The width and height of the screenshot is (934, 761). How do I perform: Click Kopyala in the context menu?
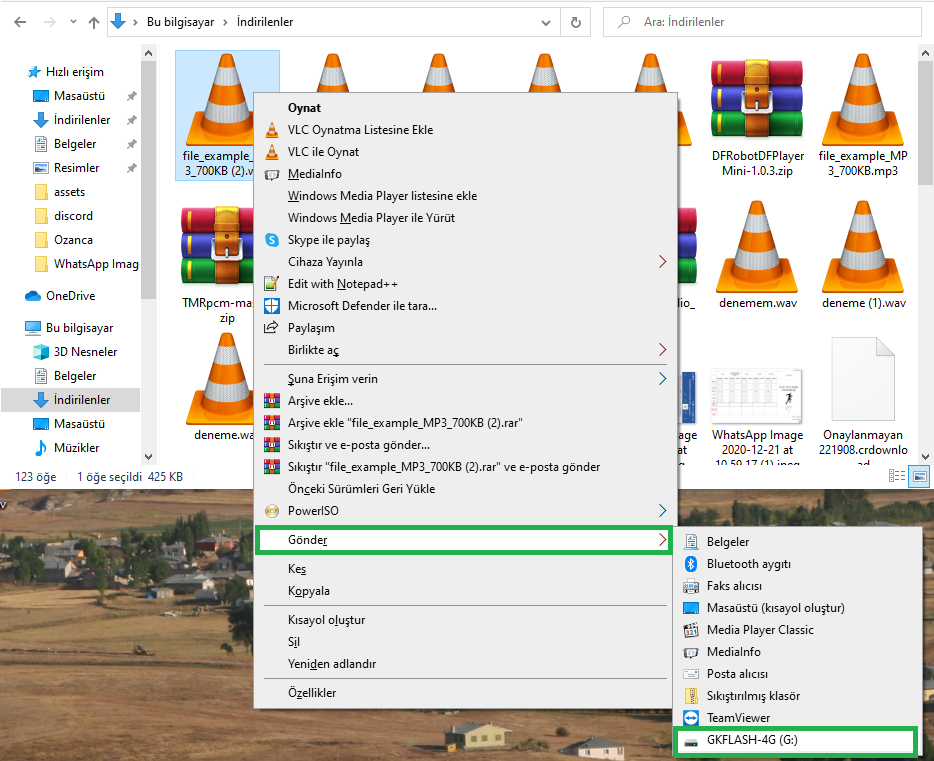coord(308,591)
